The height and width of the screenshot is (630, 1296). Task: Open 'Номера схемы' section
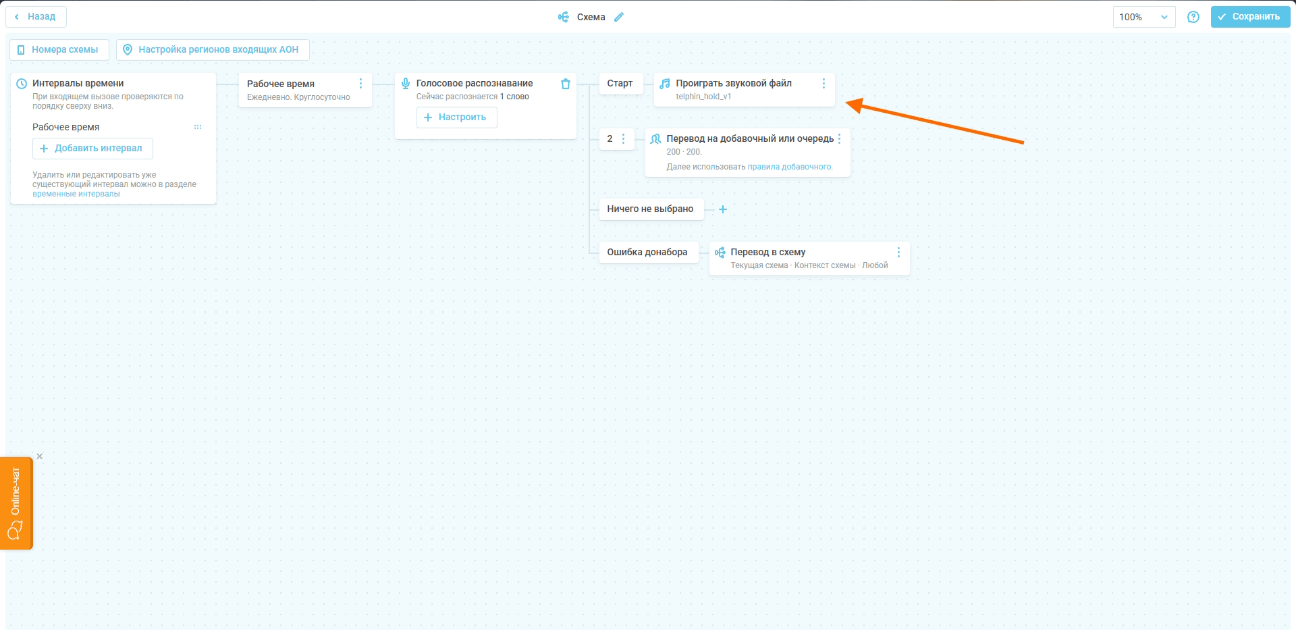pyautogui.click(x=58, y=49)
